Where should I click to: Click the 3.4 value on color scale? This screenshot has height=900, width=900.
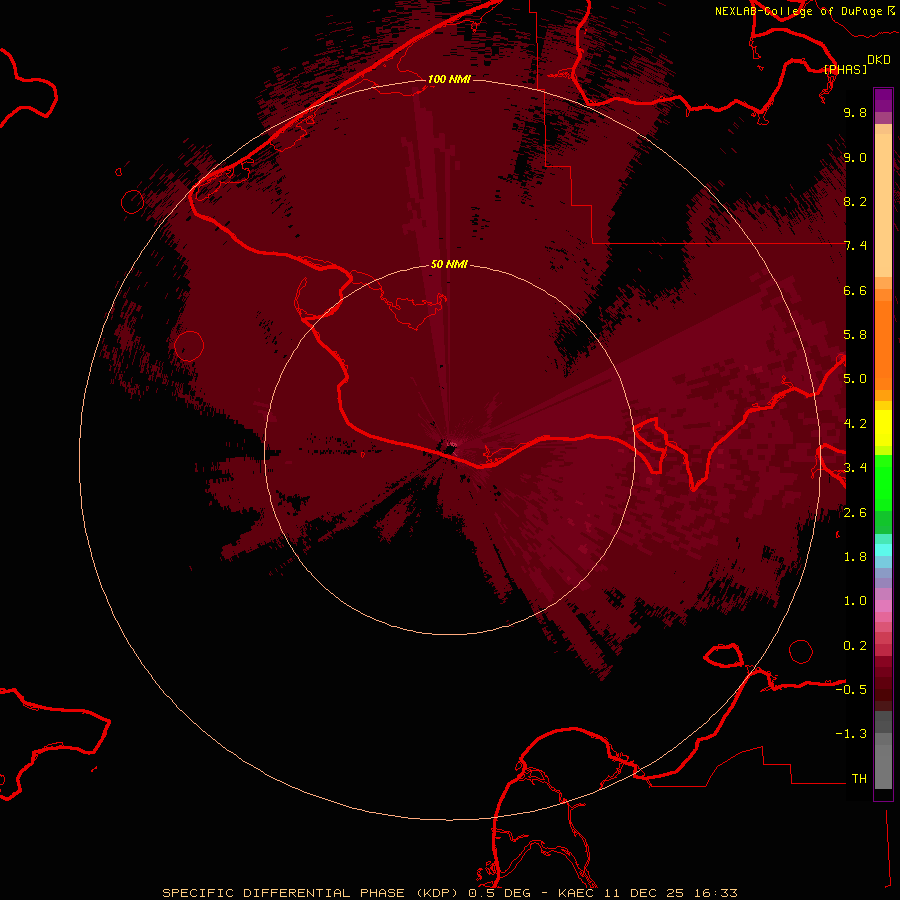(855, 468)
